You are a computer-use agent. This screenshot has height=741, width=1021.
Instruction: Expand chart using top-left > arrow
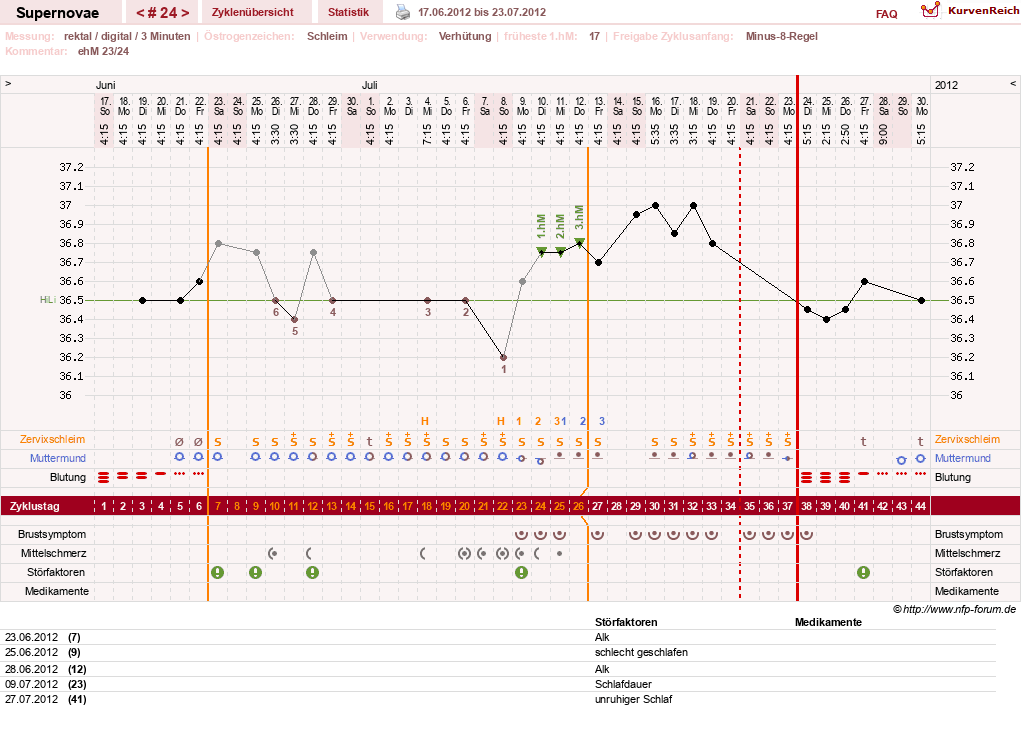click(8, 84)
